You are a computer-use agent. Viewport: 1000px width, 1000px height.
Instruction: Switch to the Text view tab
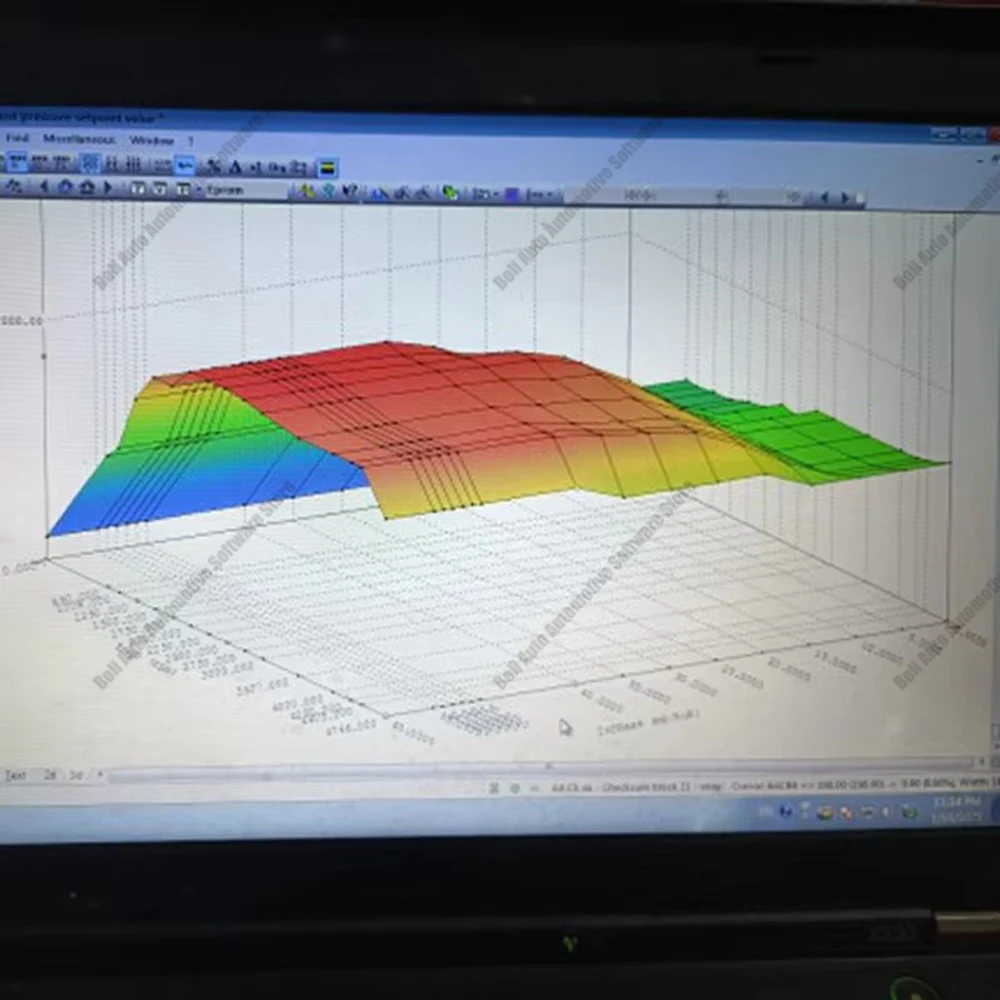point(15,775)
